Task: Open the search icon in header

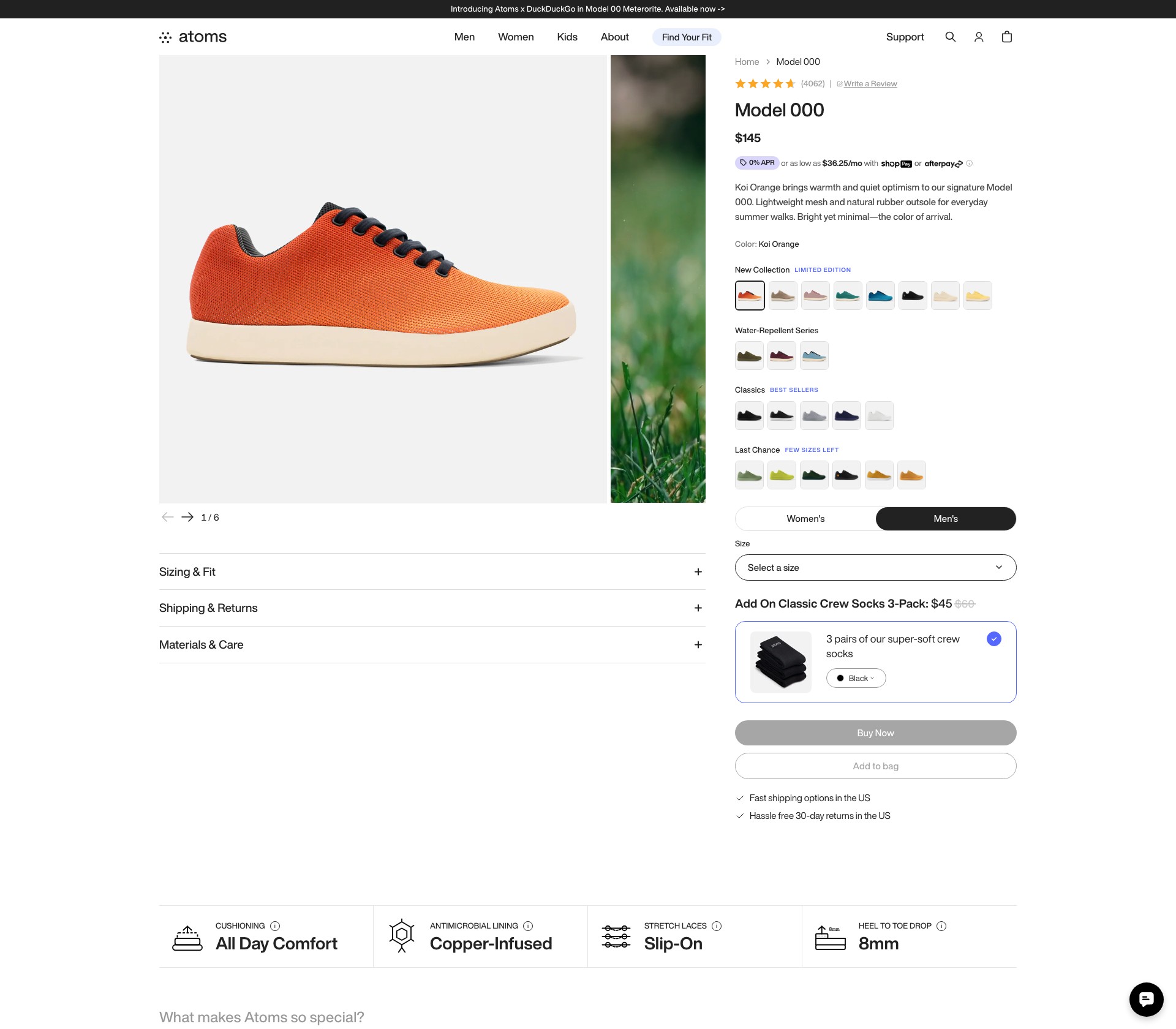Action: pos(950,37)
